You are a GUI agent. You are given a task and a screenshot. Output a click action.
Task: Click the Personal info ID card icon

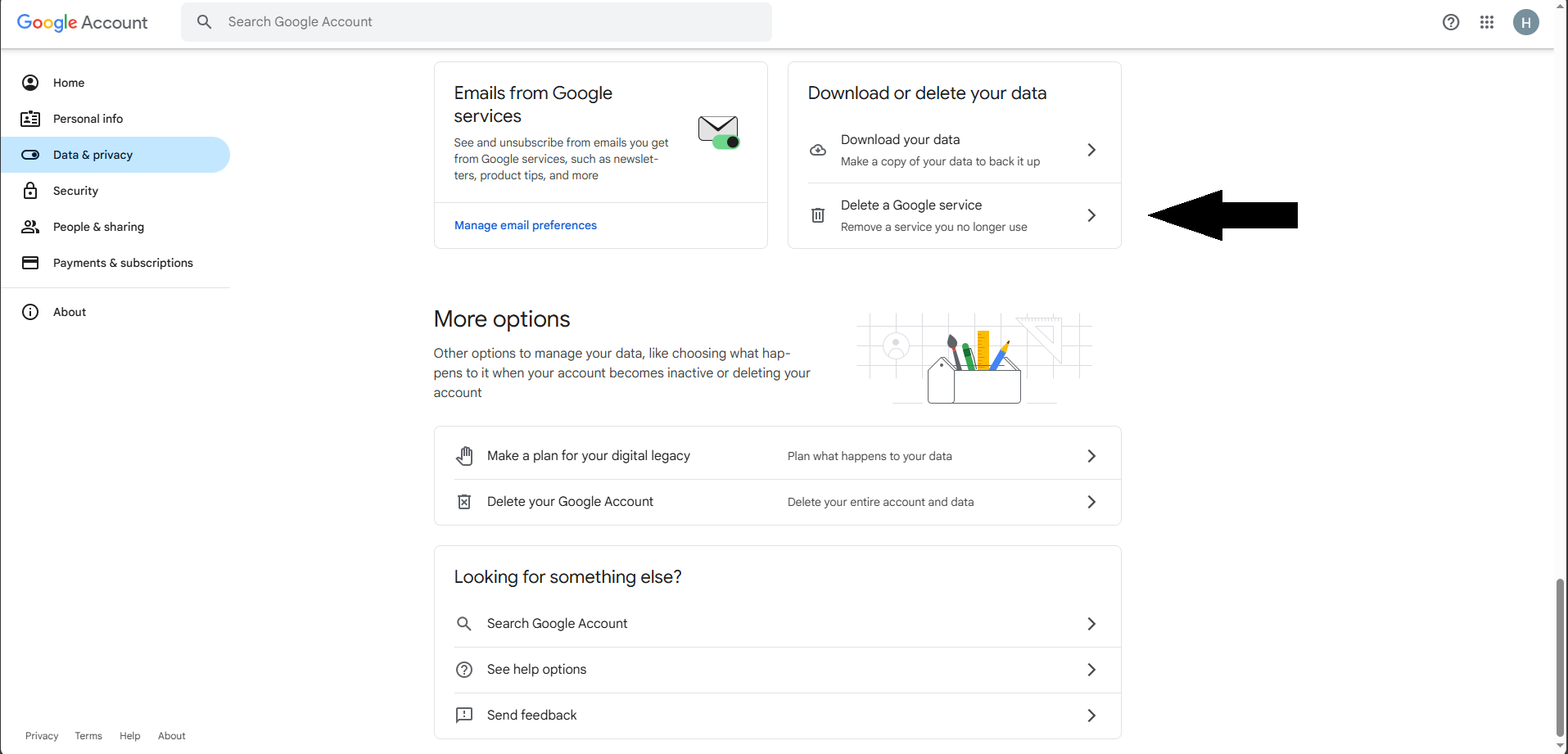30,119
